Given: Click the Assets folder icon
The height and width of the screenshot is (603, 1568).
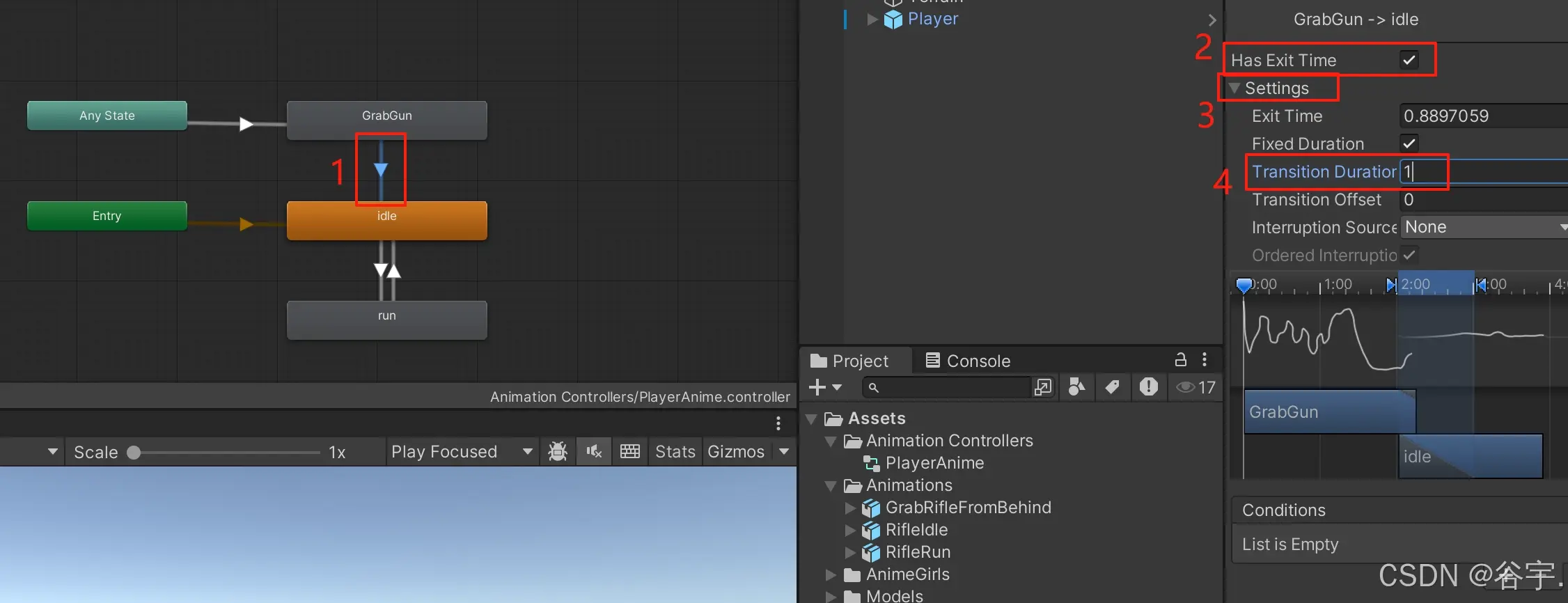Looking at the screenshot, I should [x=833, y=419].
